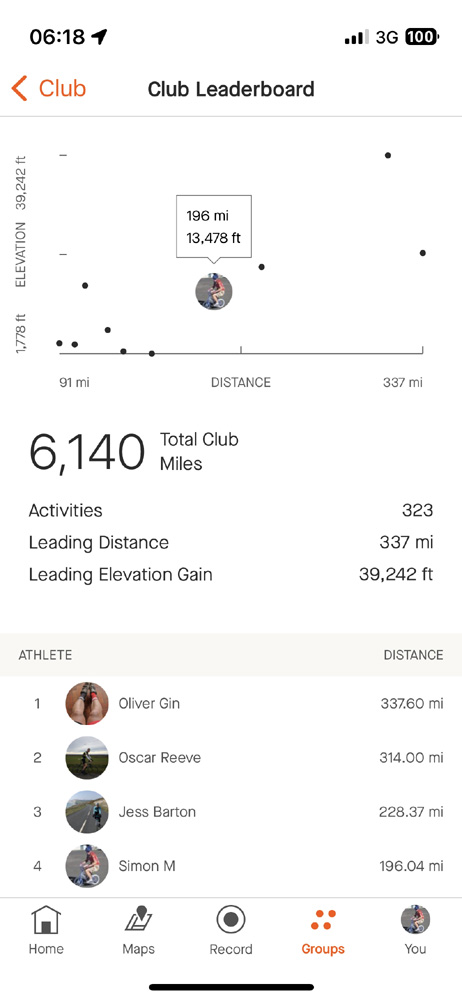Screen dimensions: 462x1000
Task: Tap the orange back chevron icon
Action: tap(19, 89)
